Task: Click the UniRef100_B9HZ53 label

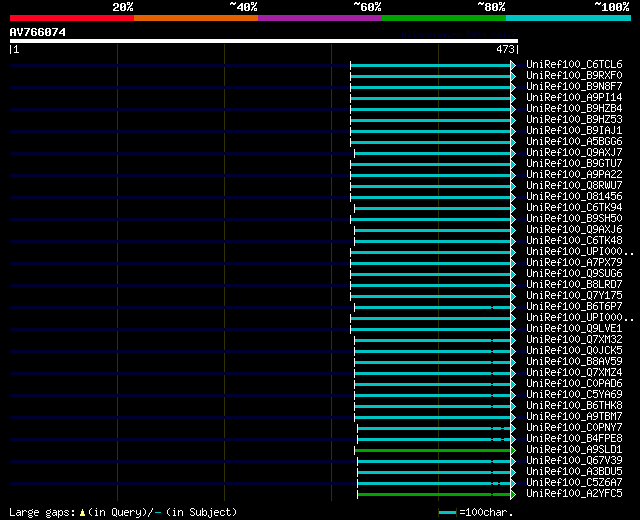Action: point(574,120)
